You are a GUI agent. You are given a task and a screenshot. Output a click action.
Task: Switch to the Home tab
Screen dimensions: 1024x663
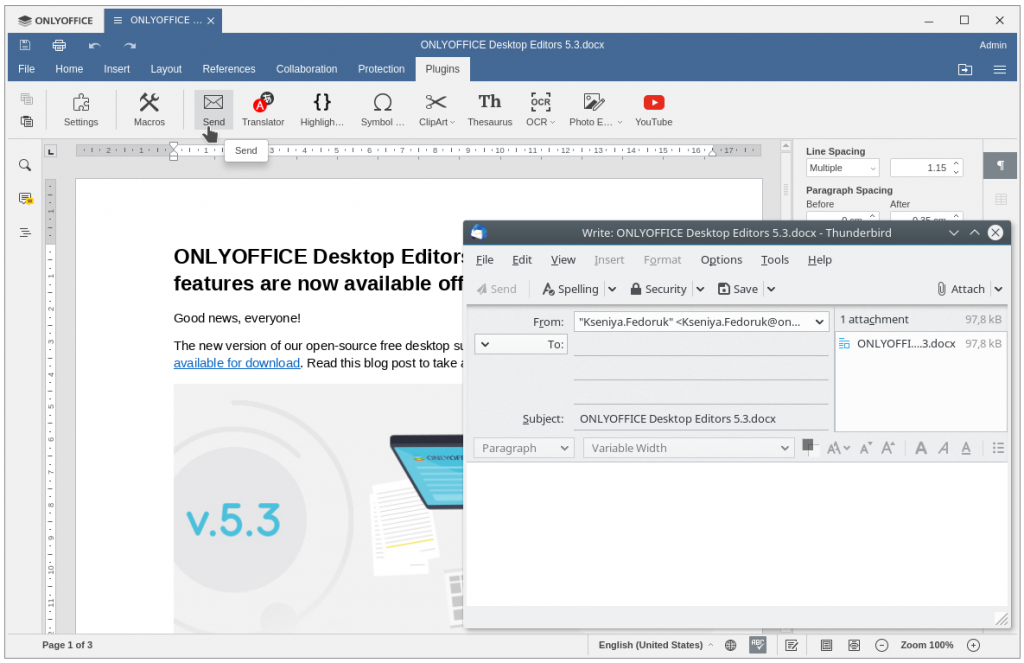coord(69,69)
